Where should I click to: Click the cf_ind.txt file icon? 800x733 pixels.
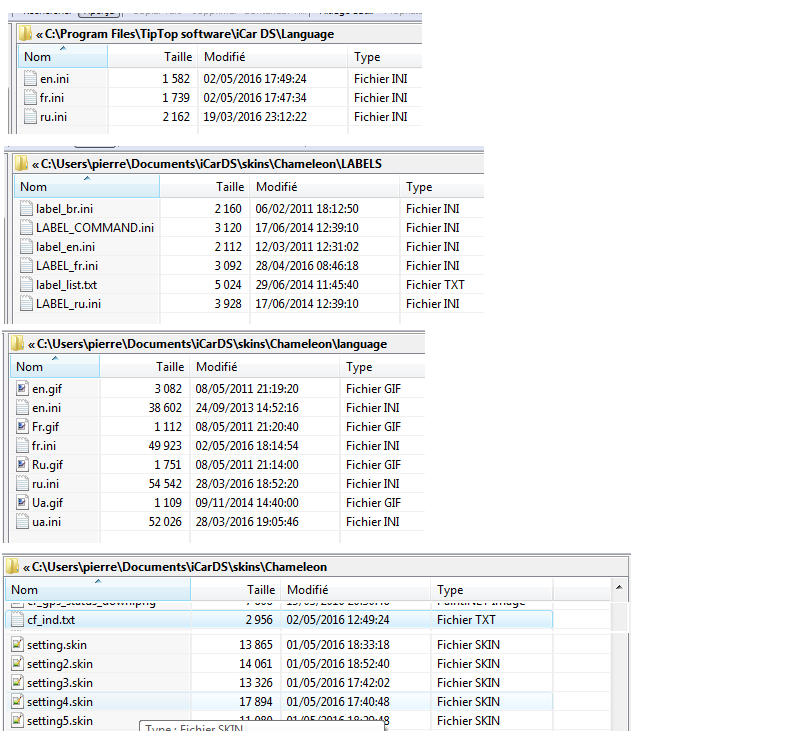17,620
